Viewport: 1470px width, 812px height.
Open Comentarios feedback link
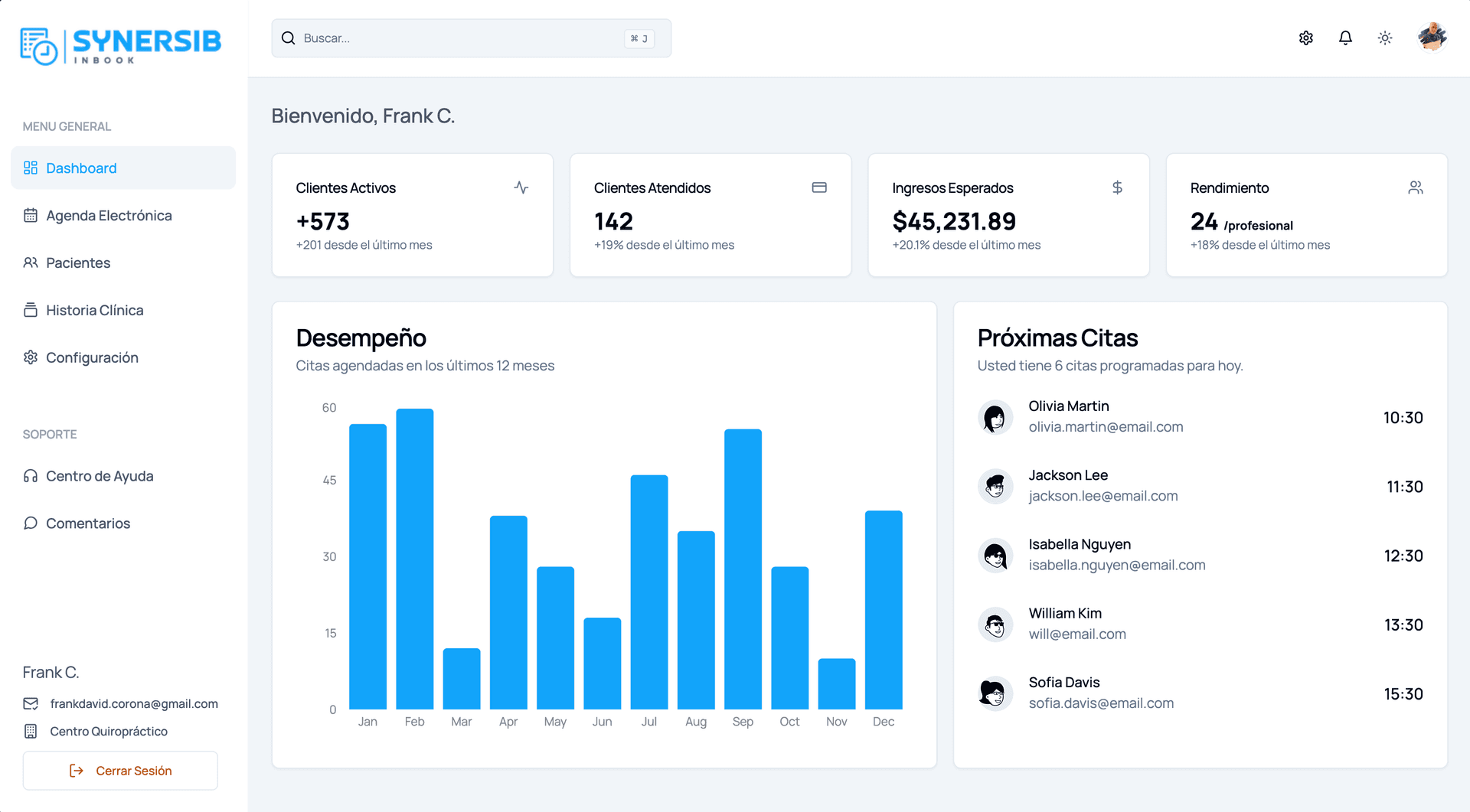(x=88, y=523)
